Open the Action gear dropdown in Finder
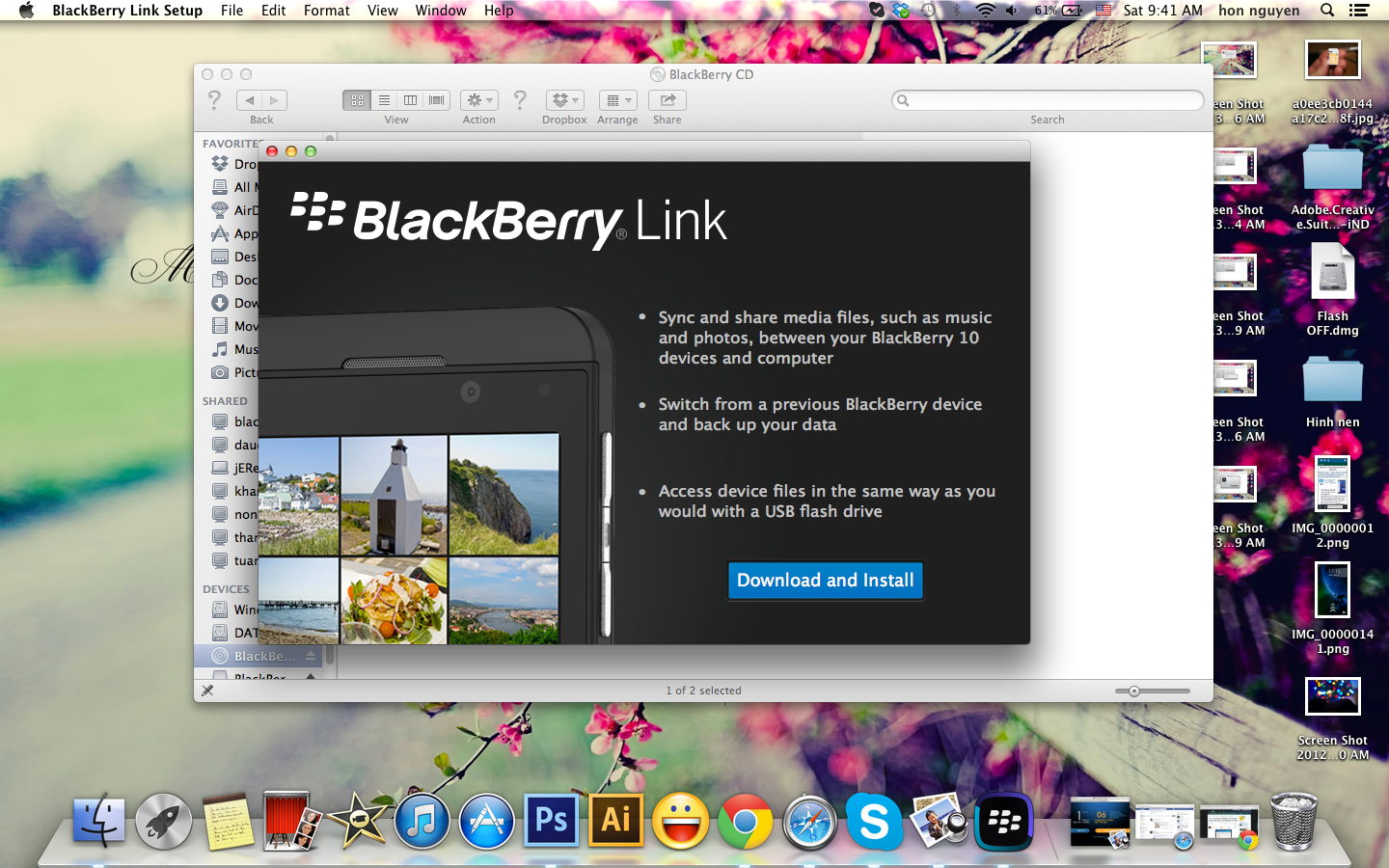Screen dimensions: 1389x868 (479, 100)
